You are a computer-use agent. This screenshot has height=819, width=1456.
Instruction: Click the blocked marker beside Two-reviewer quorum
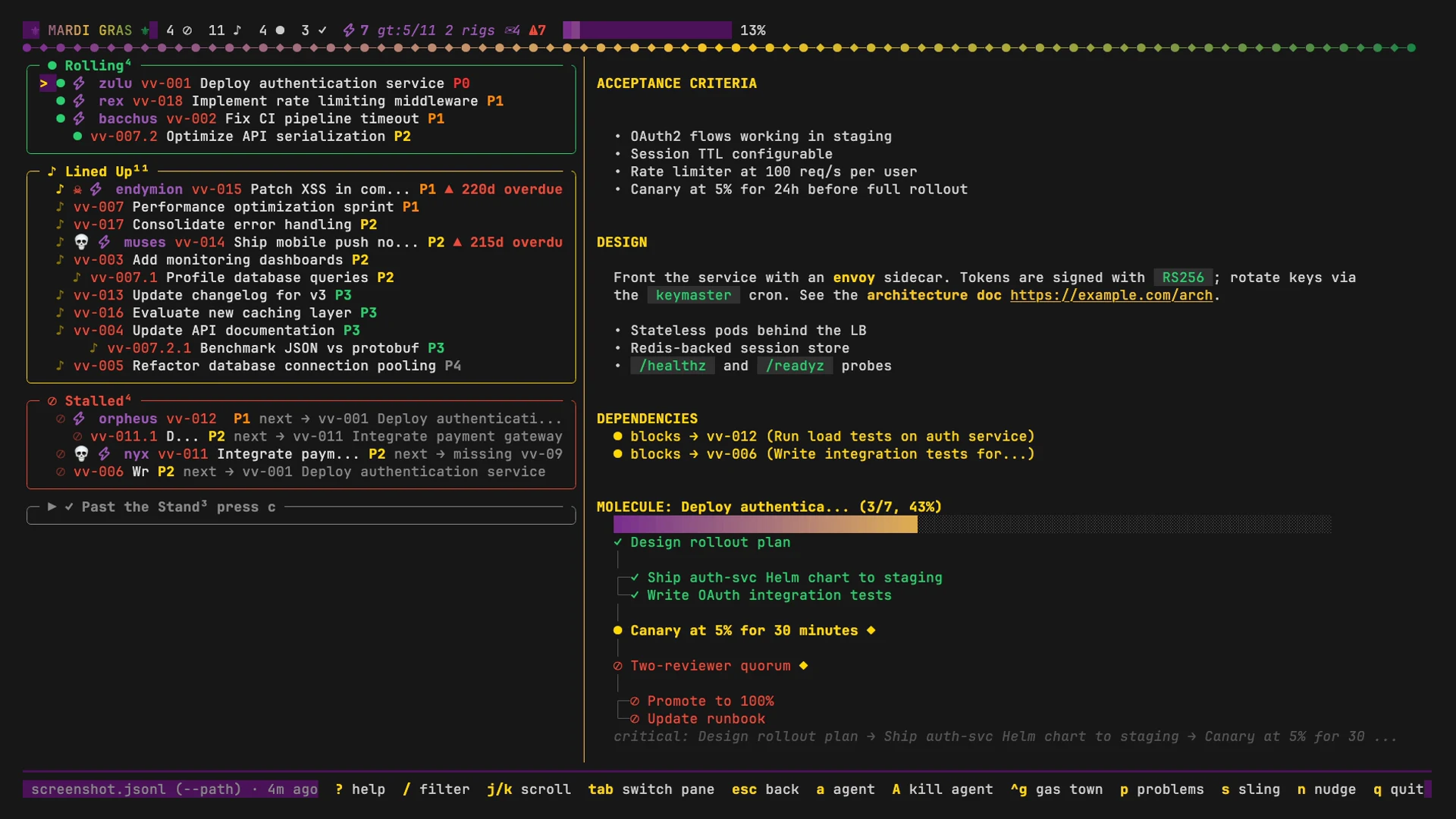[618, 666]
